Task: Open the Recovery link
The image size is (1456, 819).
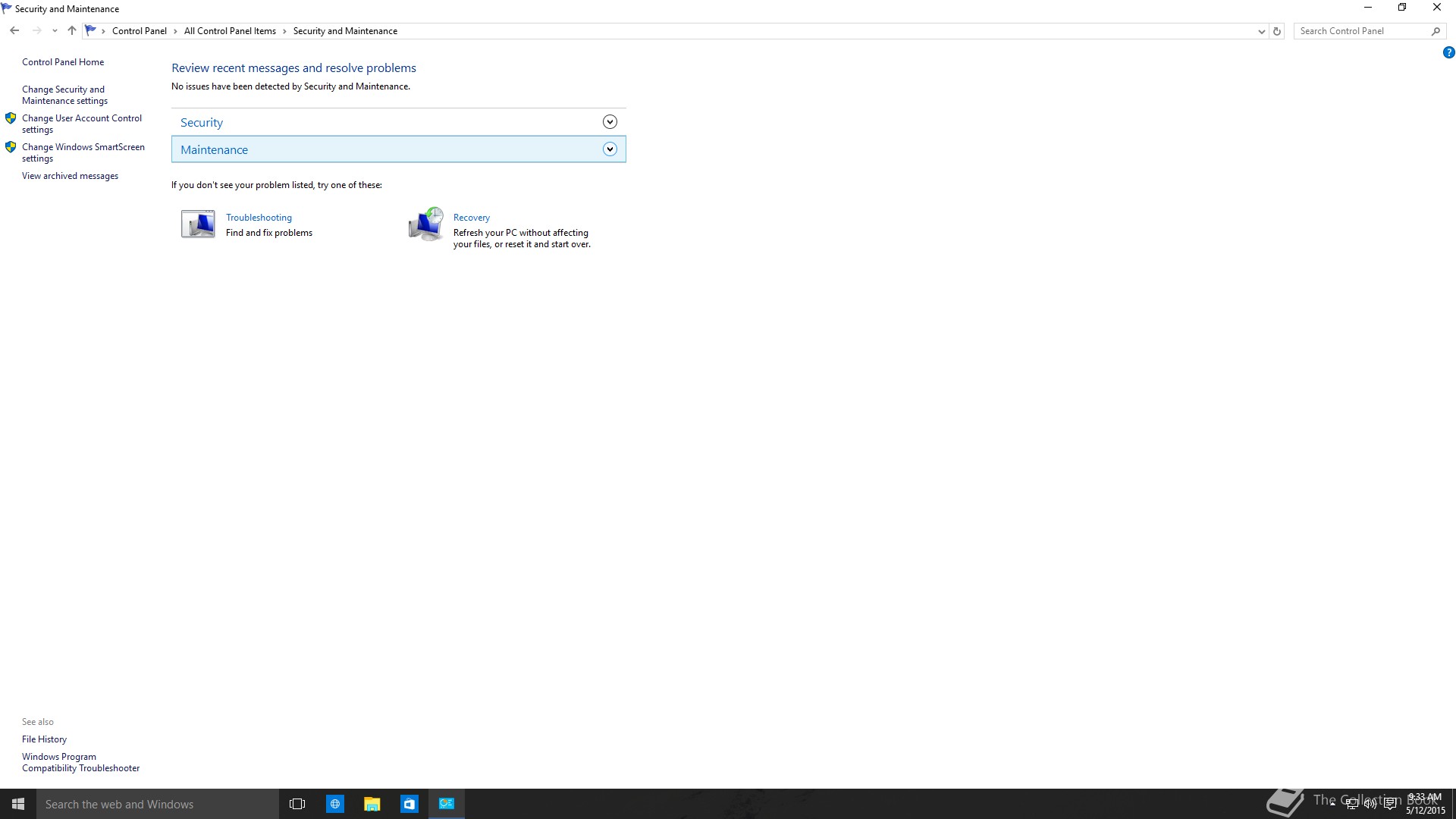Action: 472,218
